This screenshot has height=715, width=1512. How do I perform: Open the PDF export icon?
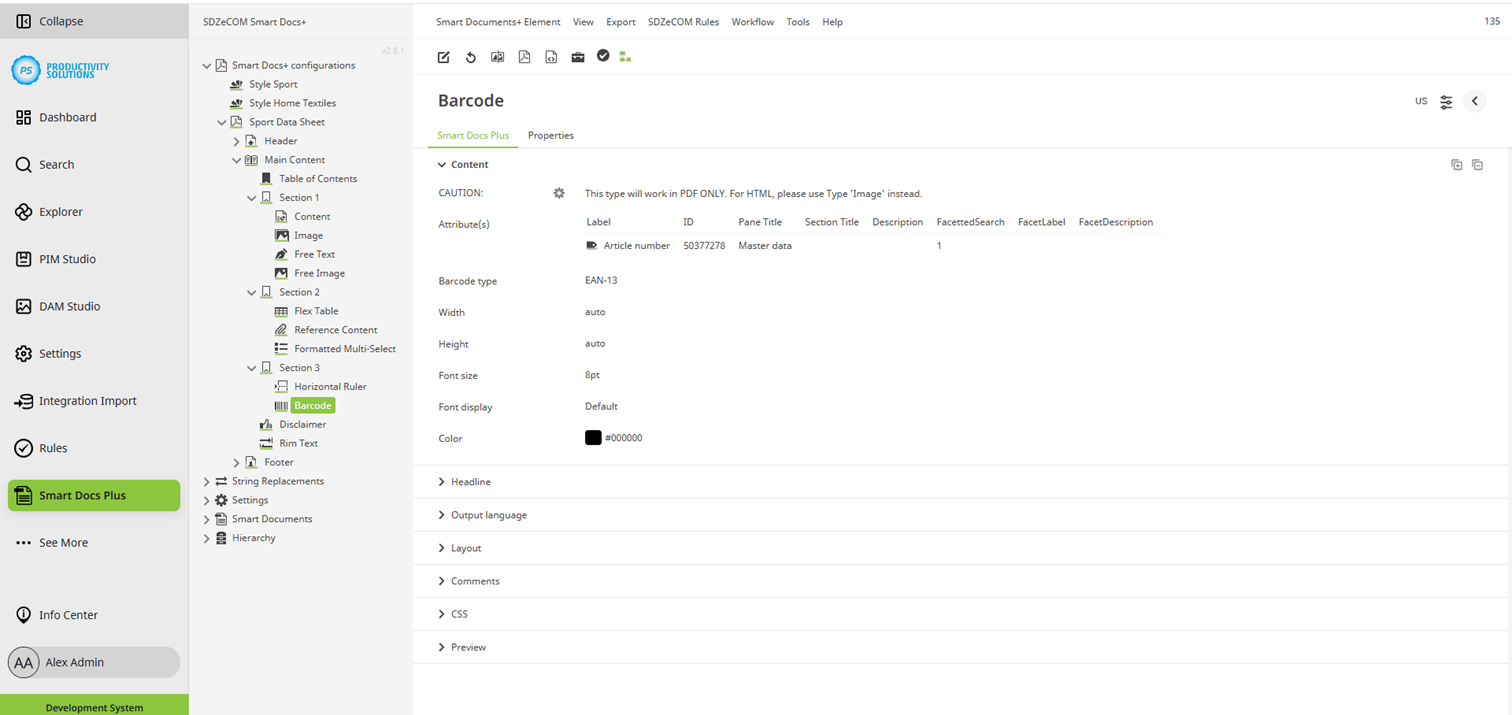(x=524, y=57)
